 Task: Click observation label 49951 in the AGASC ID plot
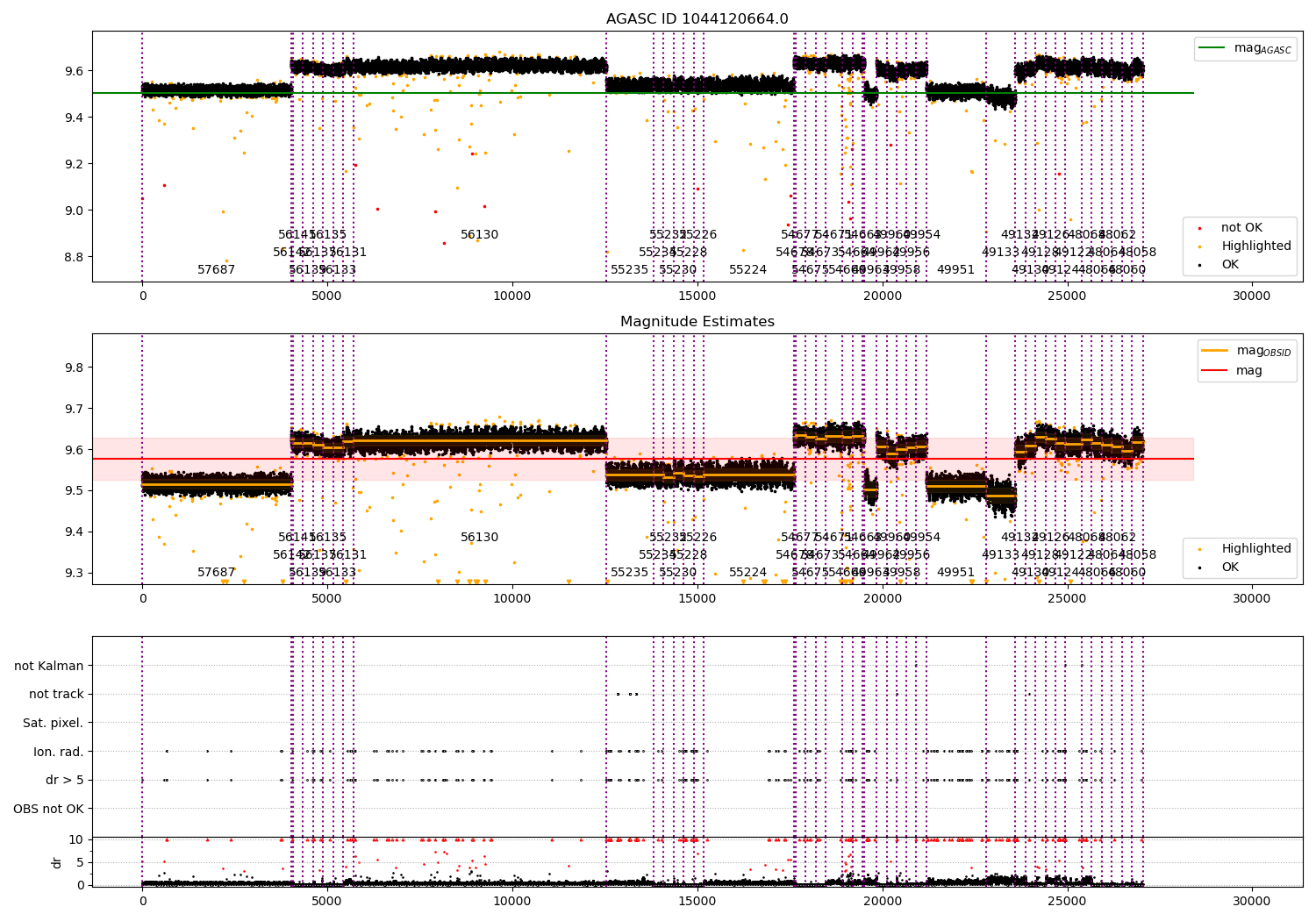pos(956,270)
